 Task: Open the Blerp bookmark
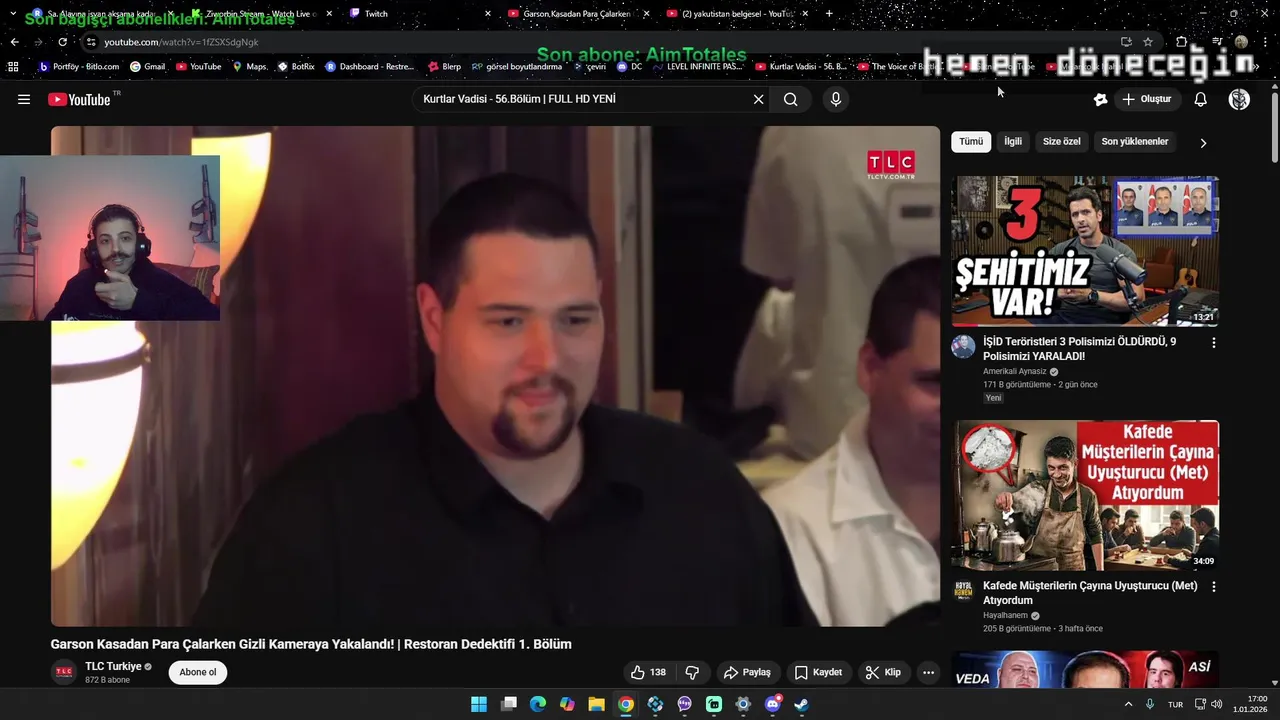click(x=444, y=67)
